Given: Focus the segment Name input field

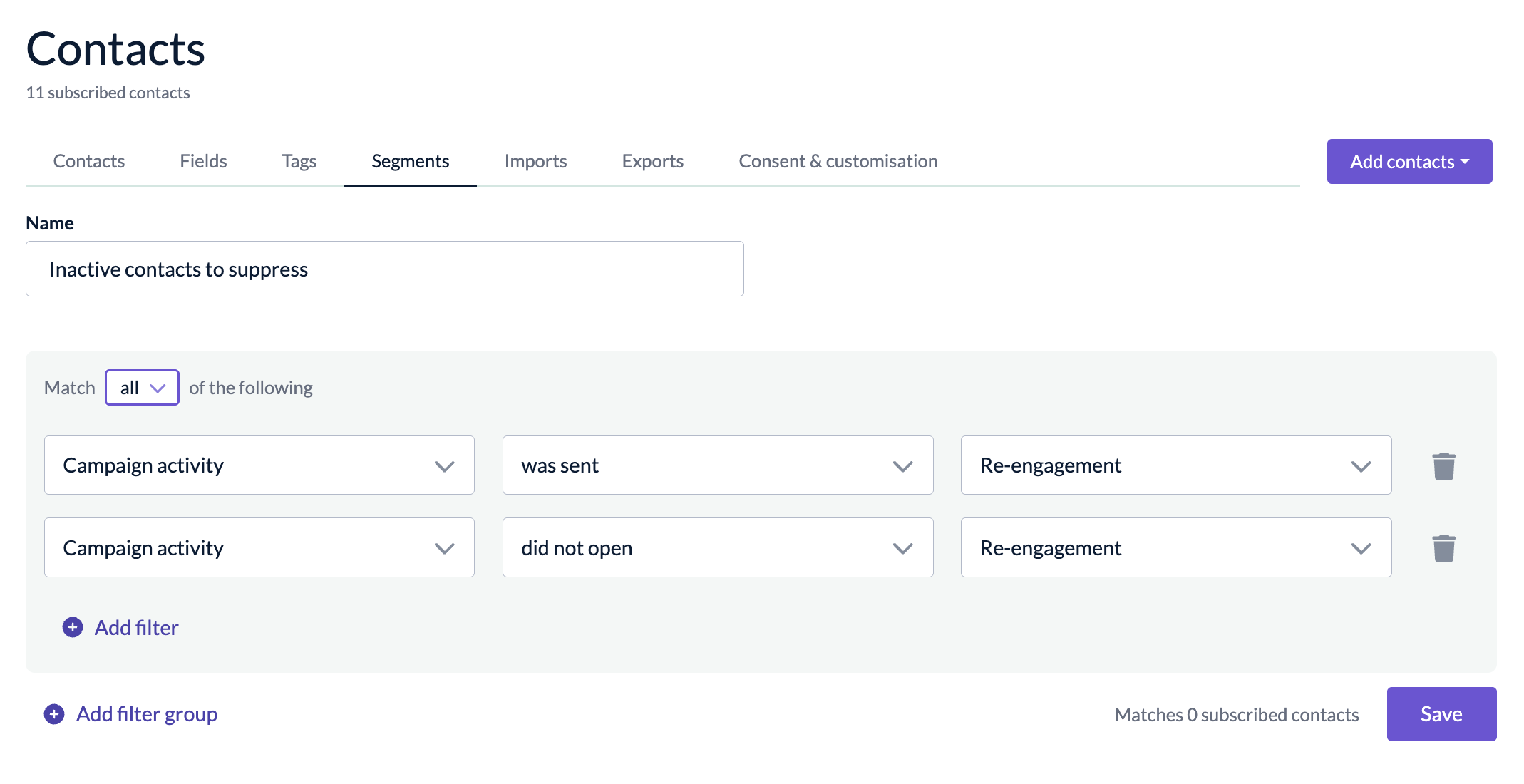Looking at the screenshot, I should (385, 269).
